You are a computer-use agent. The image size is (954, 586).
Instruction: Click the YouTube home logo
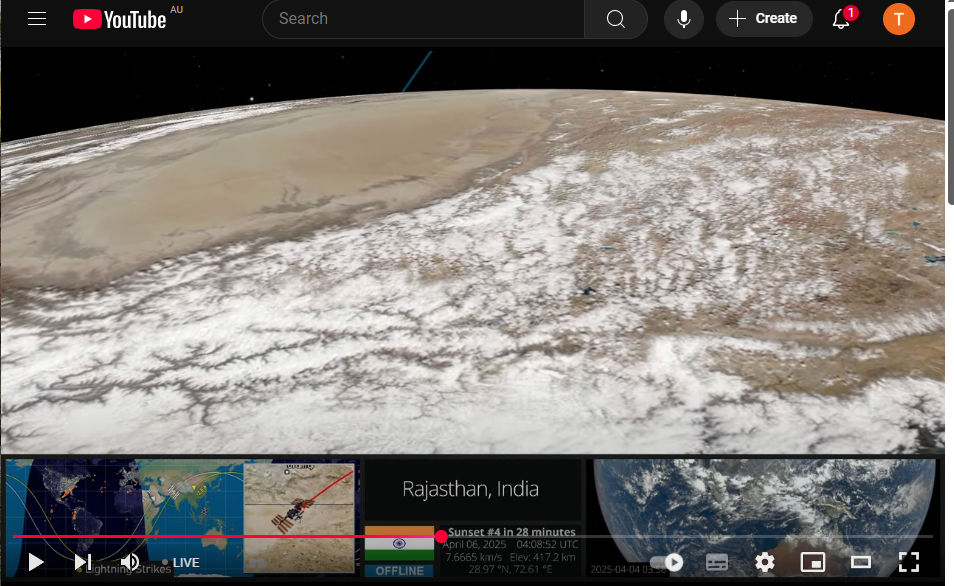(120, 19)
